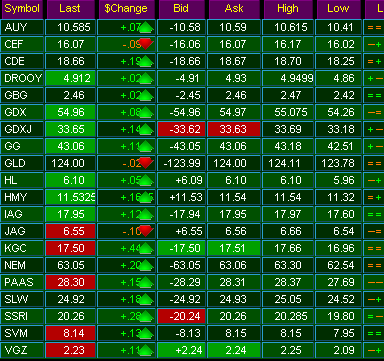Click the green up arrow in IAG row
The width and height of the screenshot is (384, 361).
[146, 214]
